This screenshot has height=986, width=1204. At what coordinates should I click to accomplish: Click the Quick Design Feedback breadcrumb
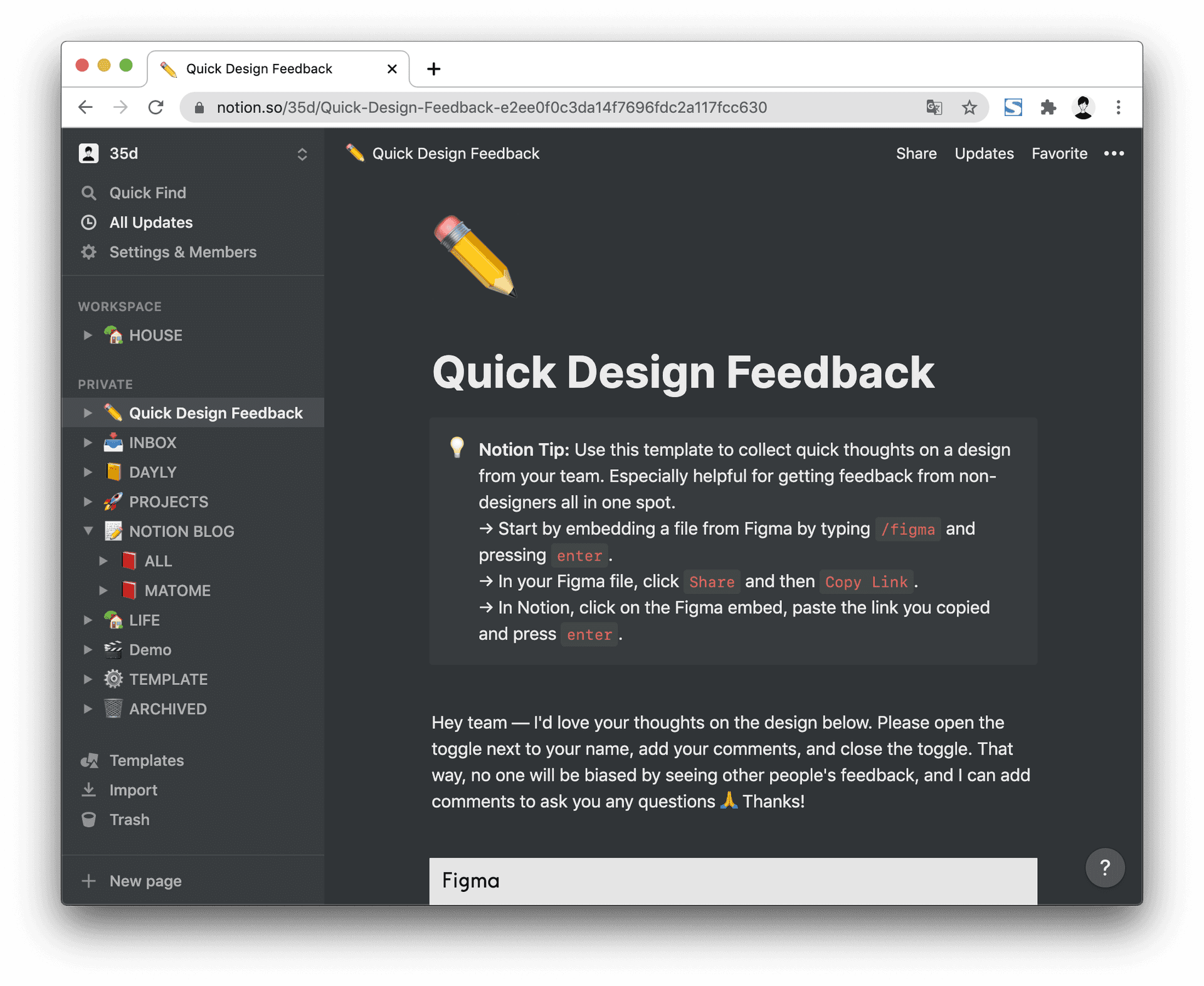click(x=443, y=154)
